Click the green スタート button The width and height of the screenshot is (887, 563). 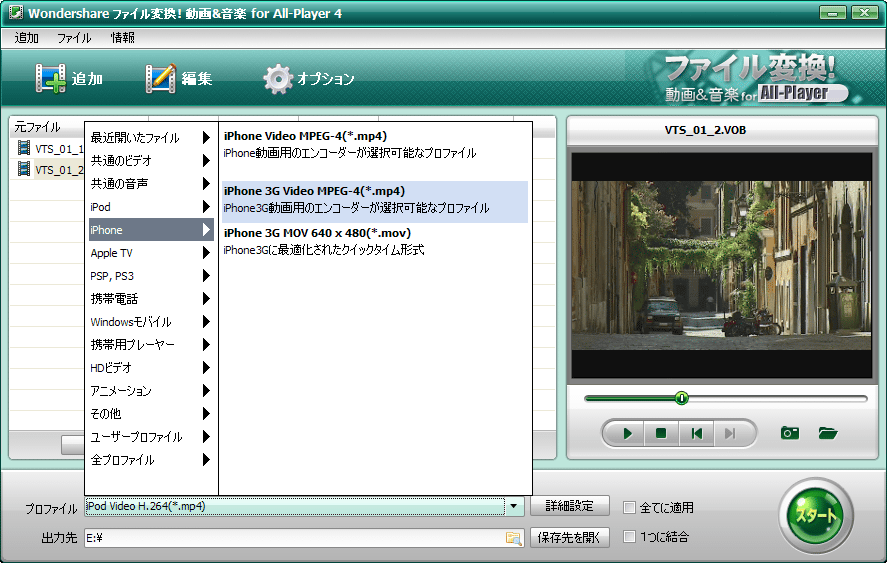pos(815,515)
